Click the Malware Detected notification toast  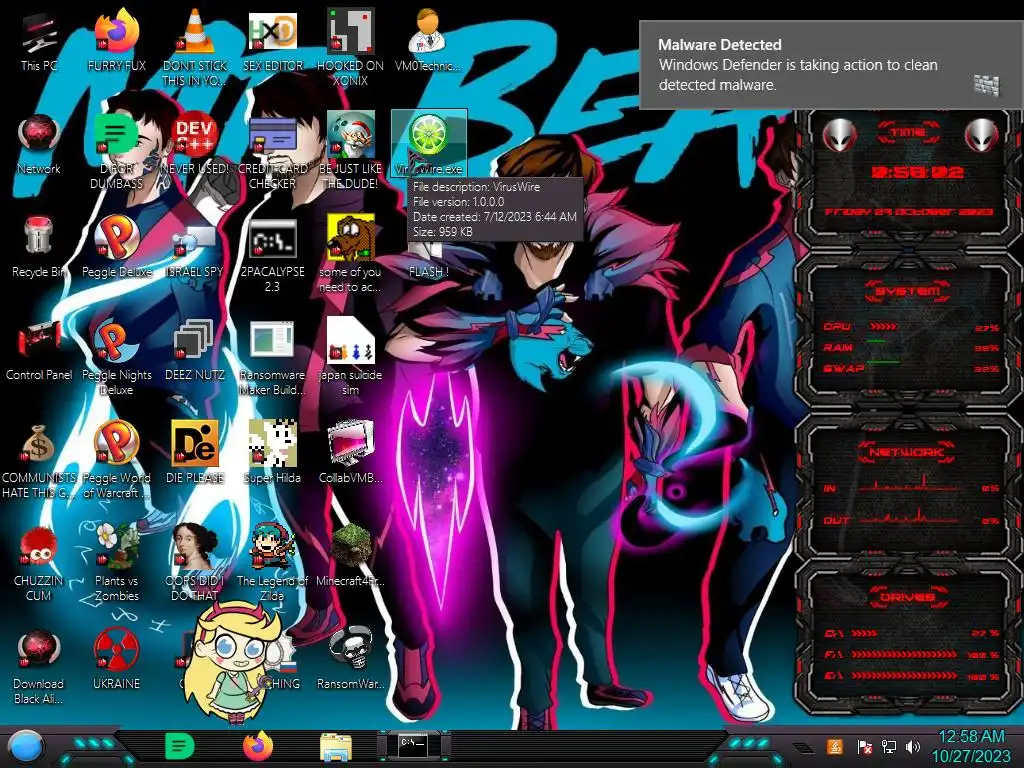click(831, 65)
